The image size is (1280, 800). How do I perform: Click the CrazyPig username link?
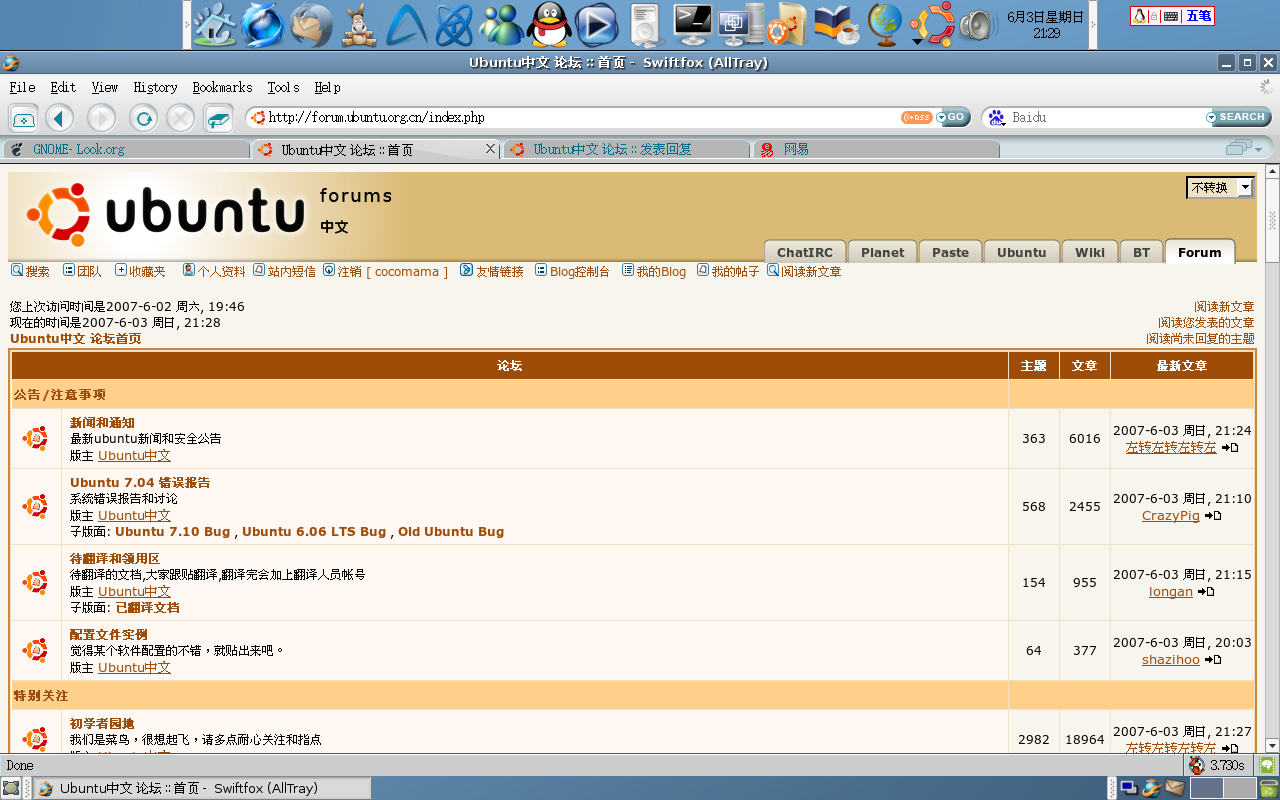(1170, 515)
